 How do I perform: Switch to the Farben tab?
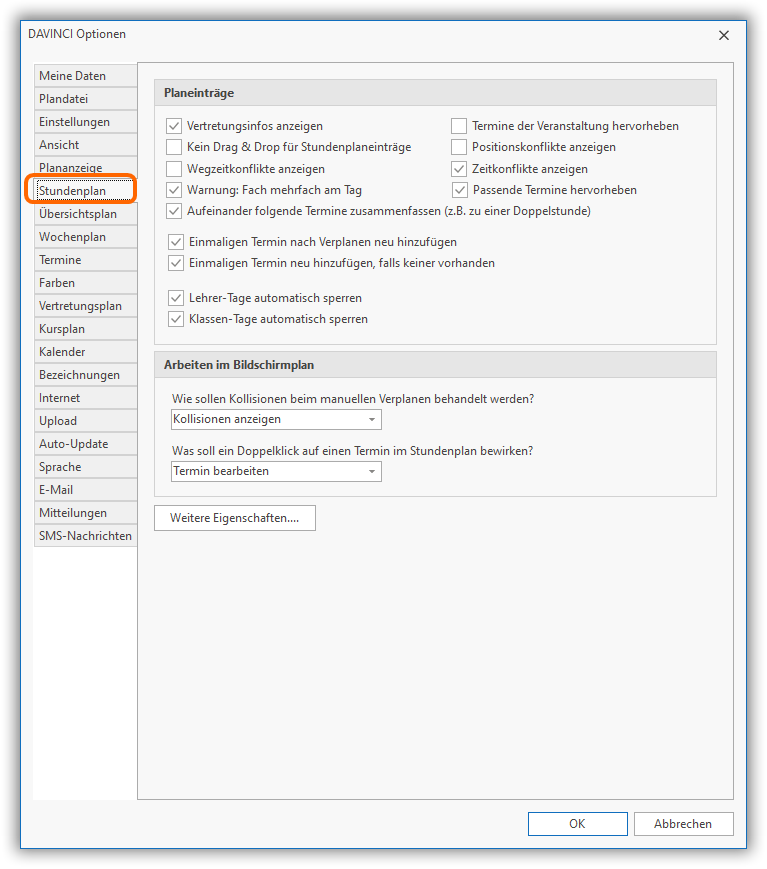pos(85,283)
